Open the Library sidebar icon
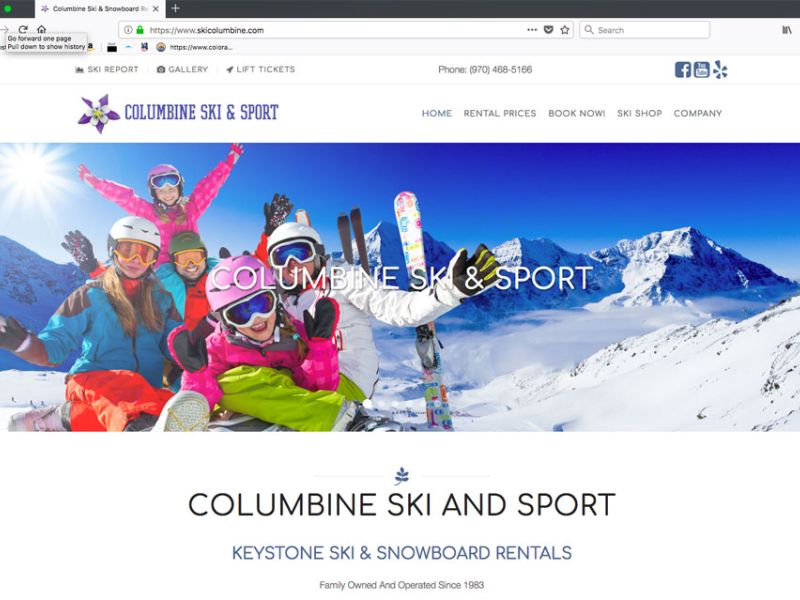 coord(787,30)
